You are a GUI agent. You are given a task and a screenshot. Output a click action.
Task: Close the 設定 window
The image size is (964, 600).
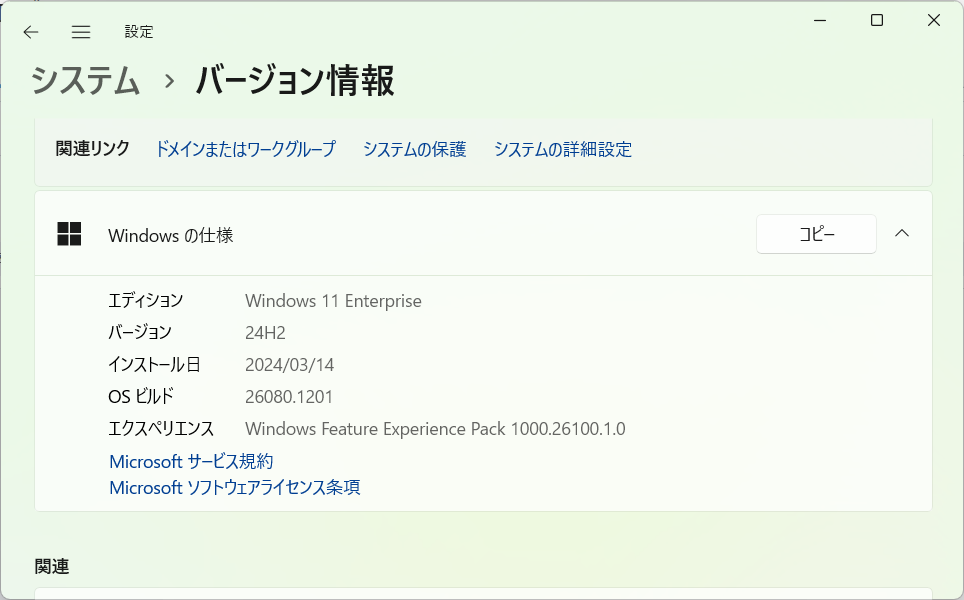tap(933, 19)
